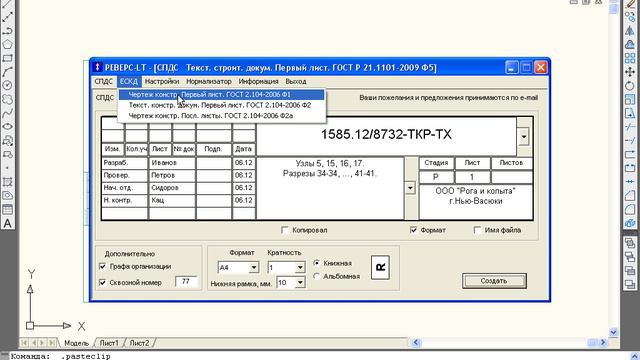Screen dimensions: 640x360
Task: Select the Mirror modify tool
Action: pos(630,31)
